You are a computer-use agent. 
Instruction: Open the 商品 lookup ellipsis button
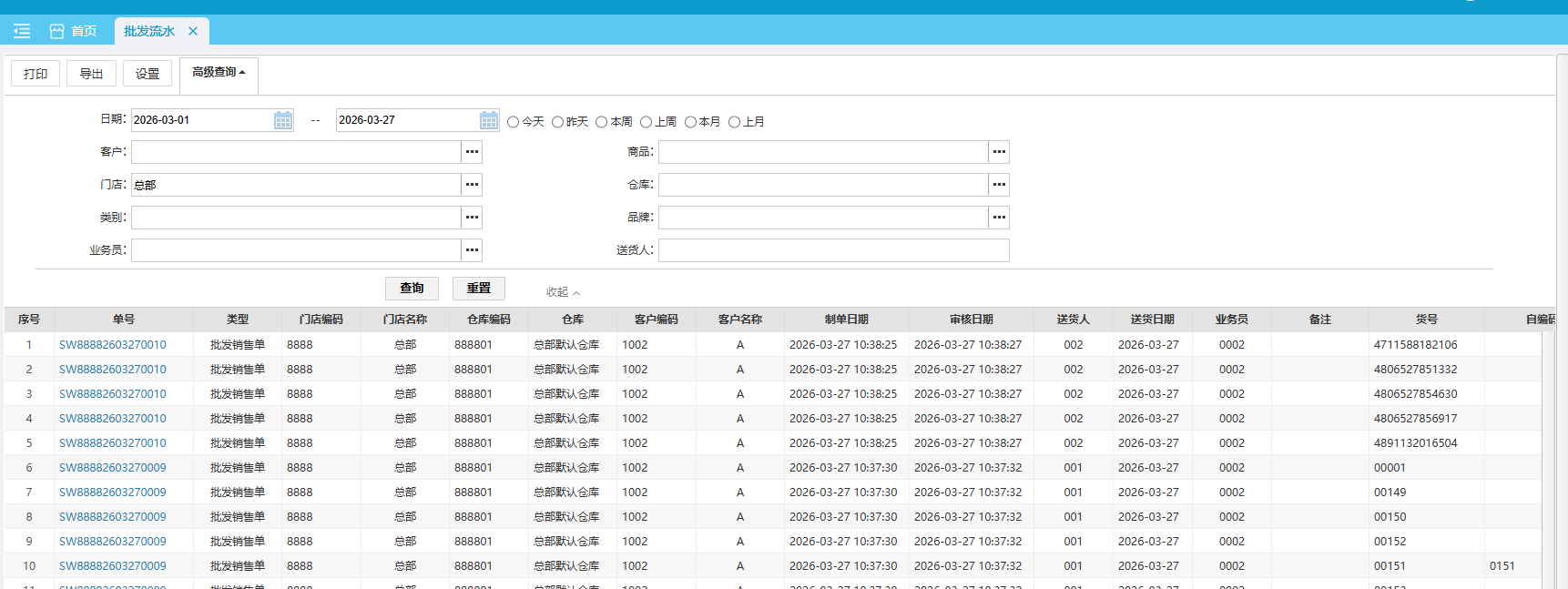pos(999,152)
